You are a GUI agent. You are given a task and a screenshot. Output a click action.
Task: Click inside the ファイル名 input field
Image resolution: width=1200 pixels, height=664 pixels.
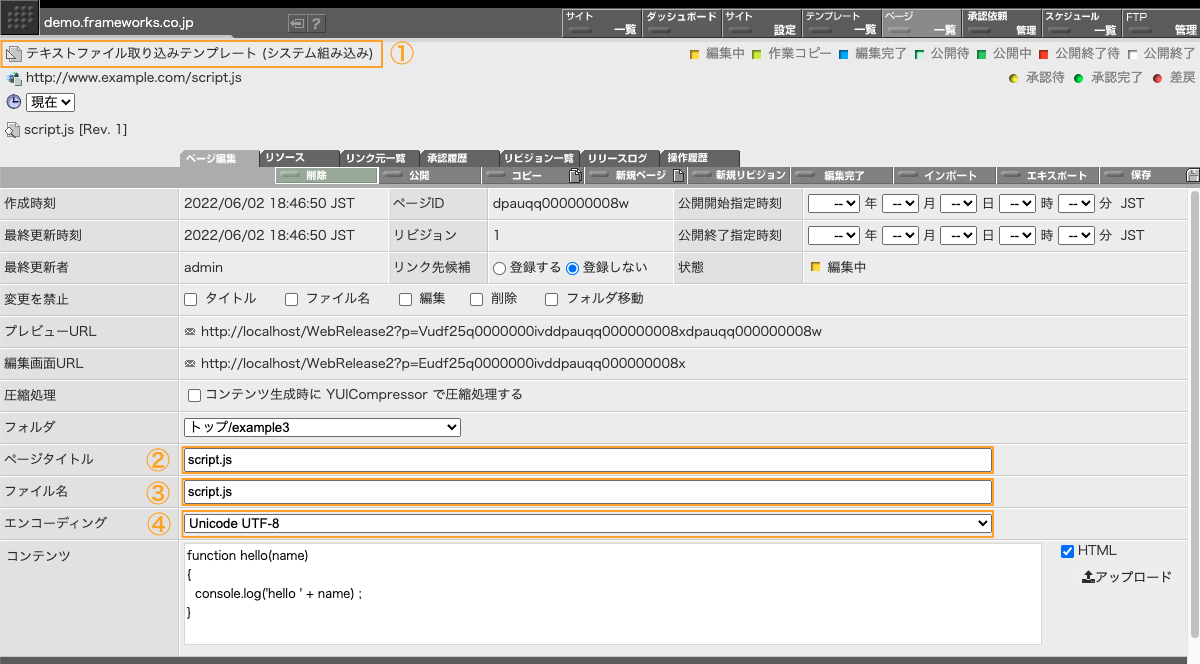(585, 491)
